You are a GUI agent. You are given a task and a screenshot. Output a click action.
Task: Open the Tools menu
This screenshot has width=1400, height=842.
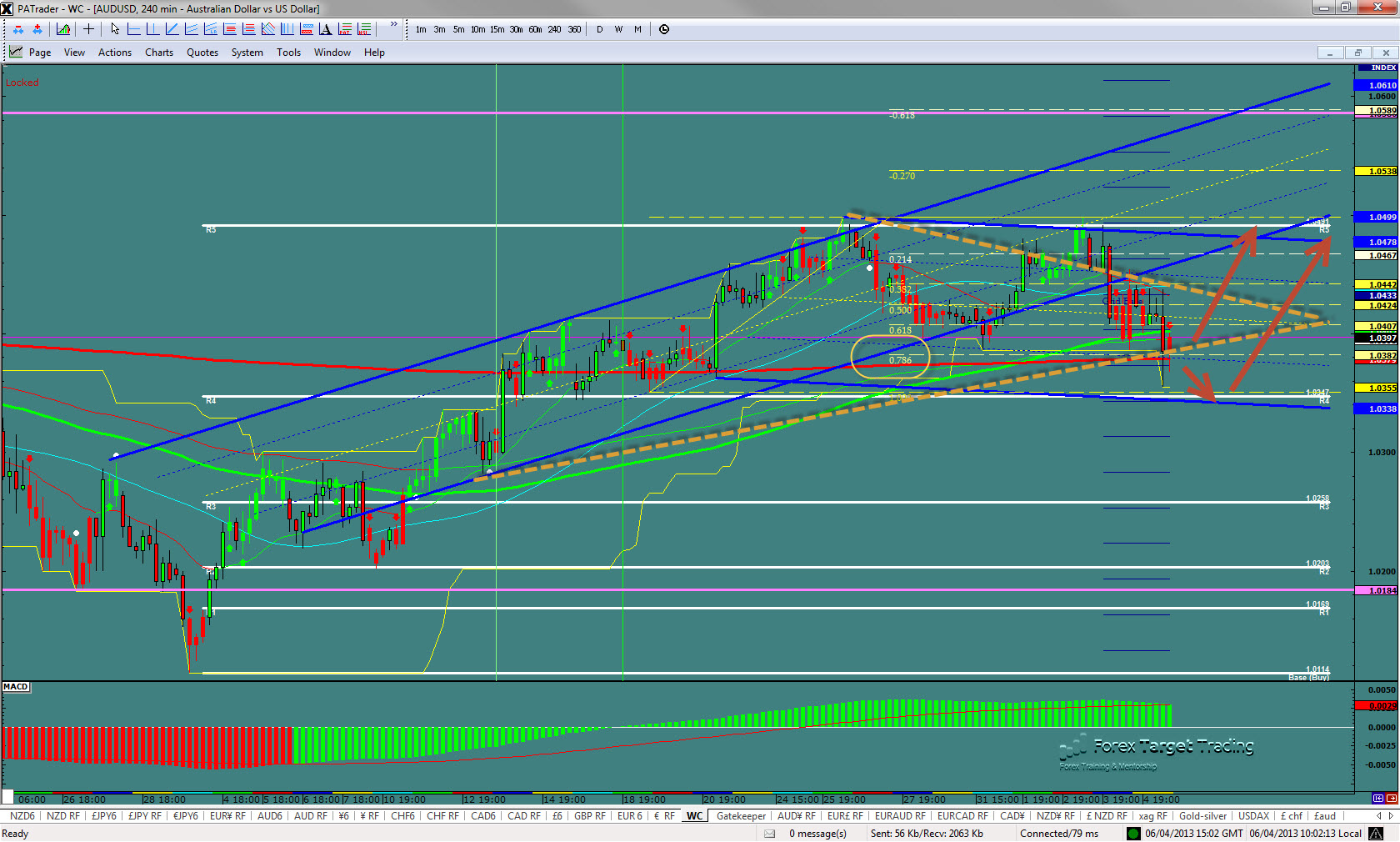[x=289, y=53]
